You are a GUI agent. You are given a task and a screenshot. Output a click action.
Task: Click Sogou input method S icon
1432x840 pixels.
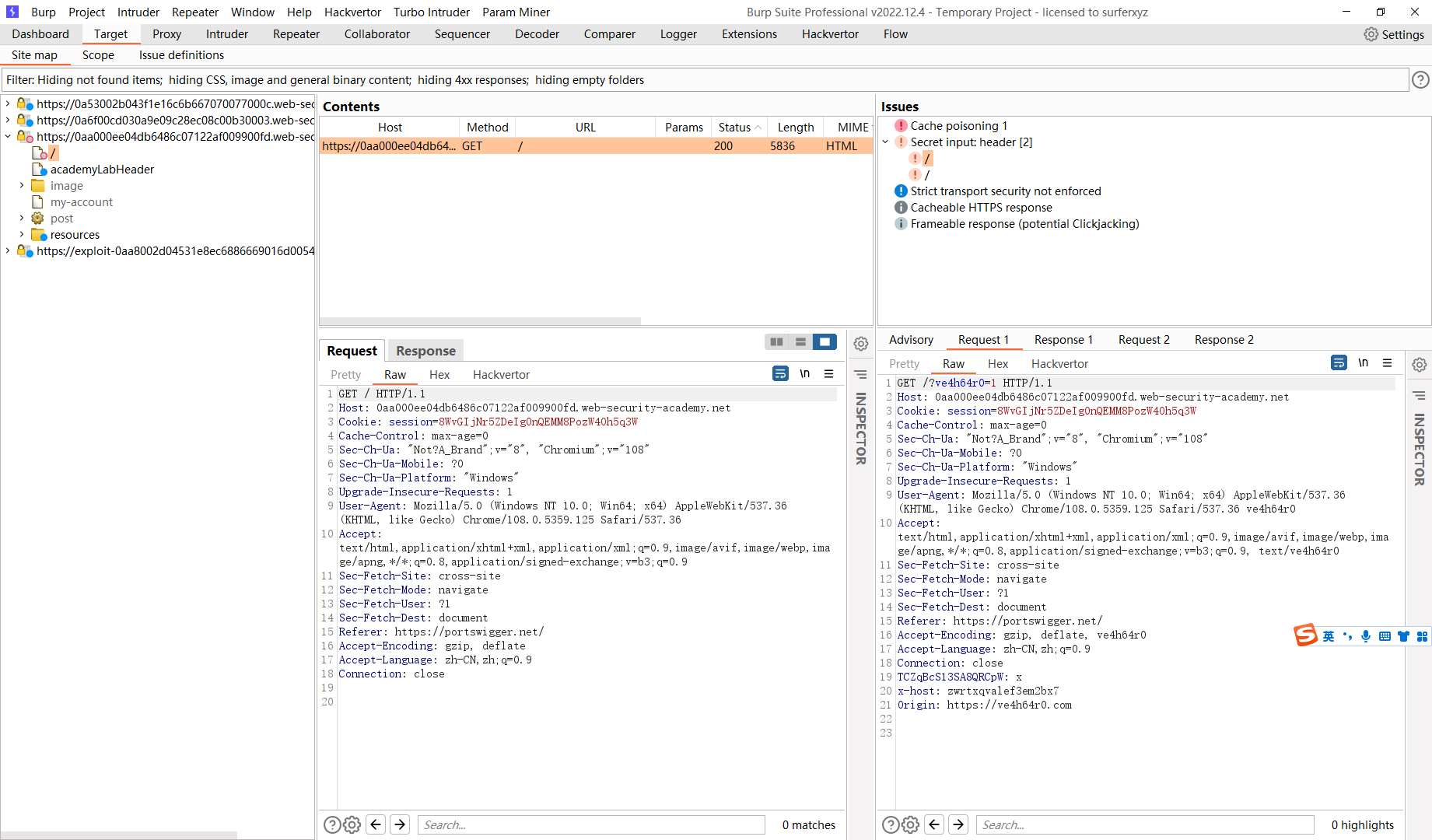pyautogui.click(x=1306, y=635)
